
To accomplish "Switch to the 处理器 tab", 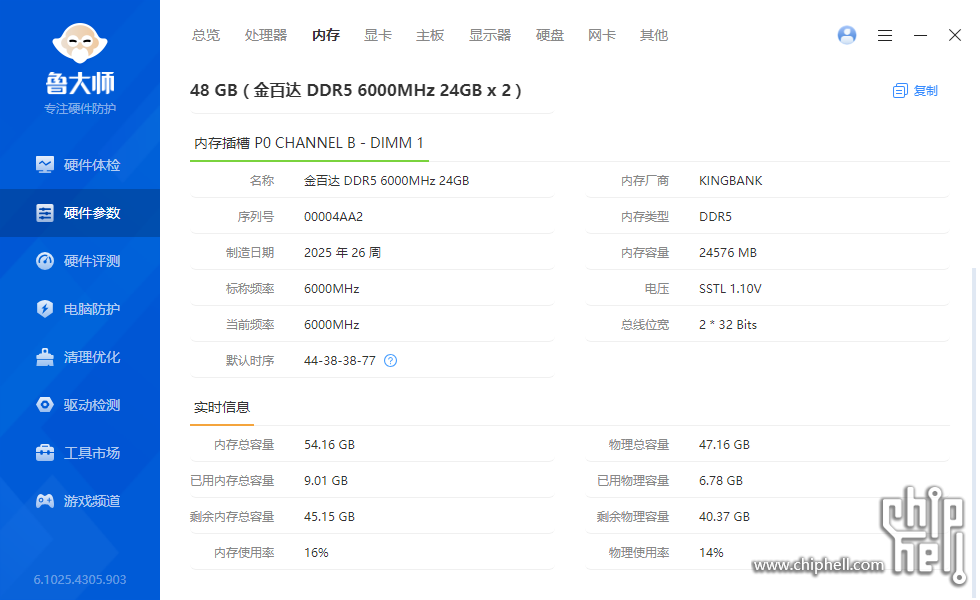I will 266,35.
